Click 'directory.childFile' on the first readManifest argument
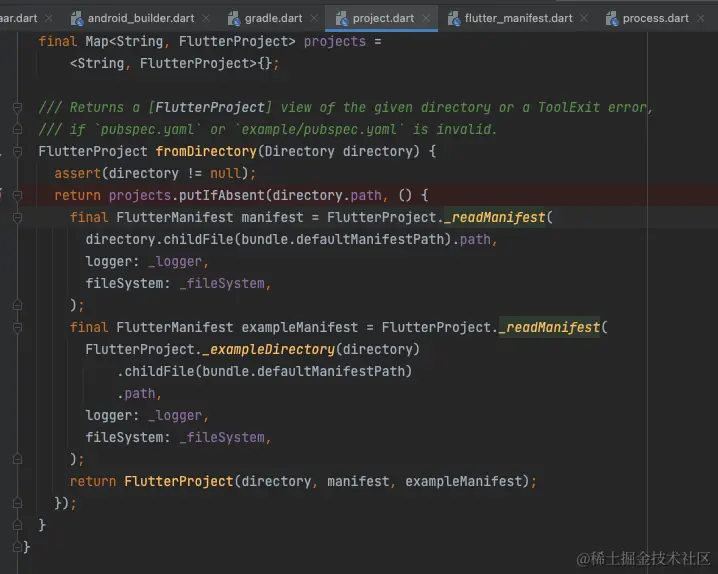 pyautogui.click(x=159, y=239)
